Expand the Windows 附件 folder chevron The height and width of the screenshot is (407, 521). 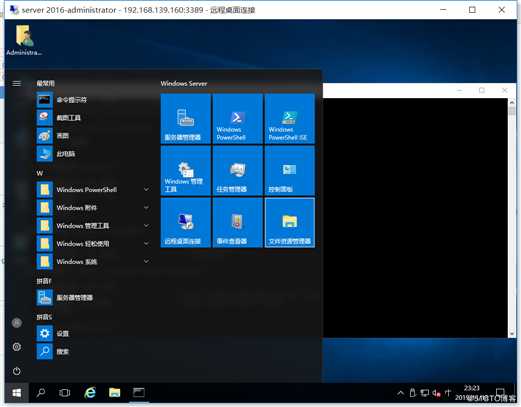pyautogui.click(x=146, y=207)
